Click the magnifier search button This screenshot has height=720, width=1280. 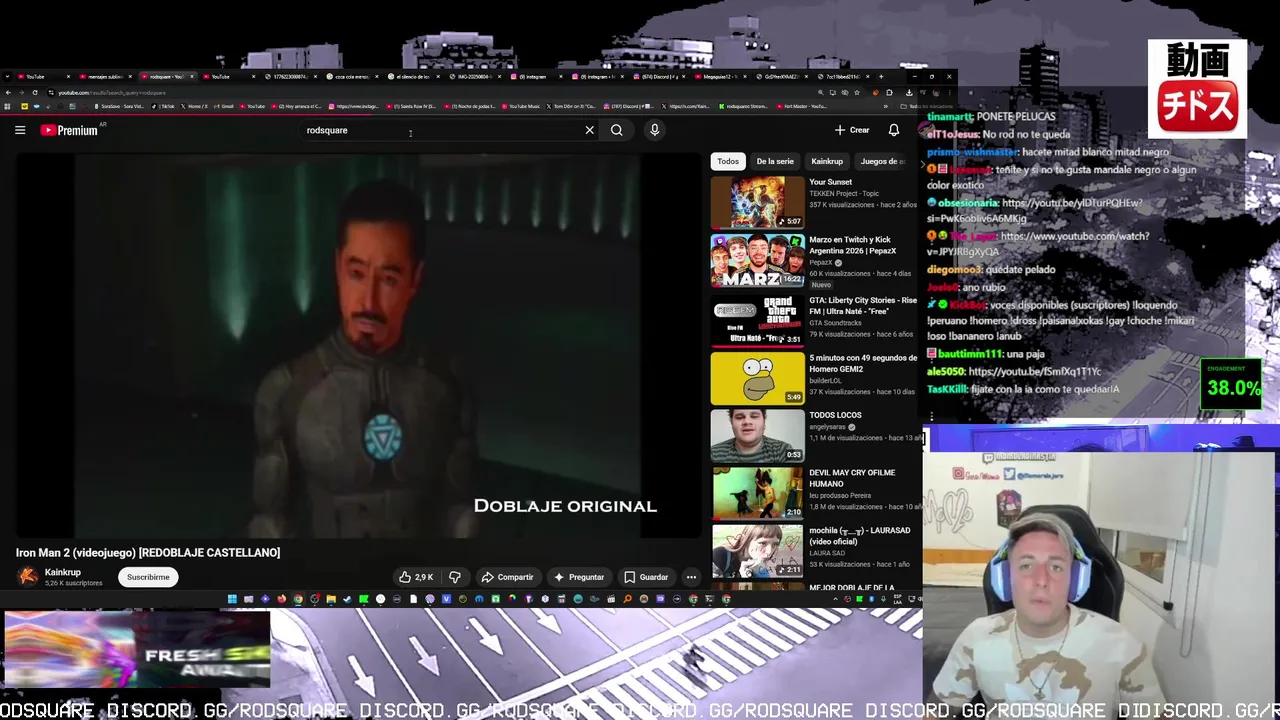tap(617, 130)
